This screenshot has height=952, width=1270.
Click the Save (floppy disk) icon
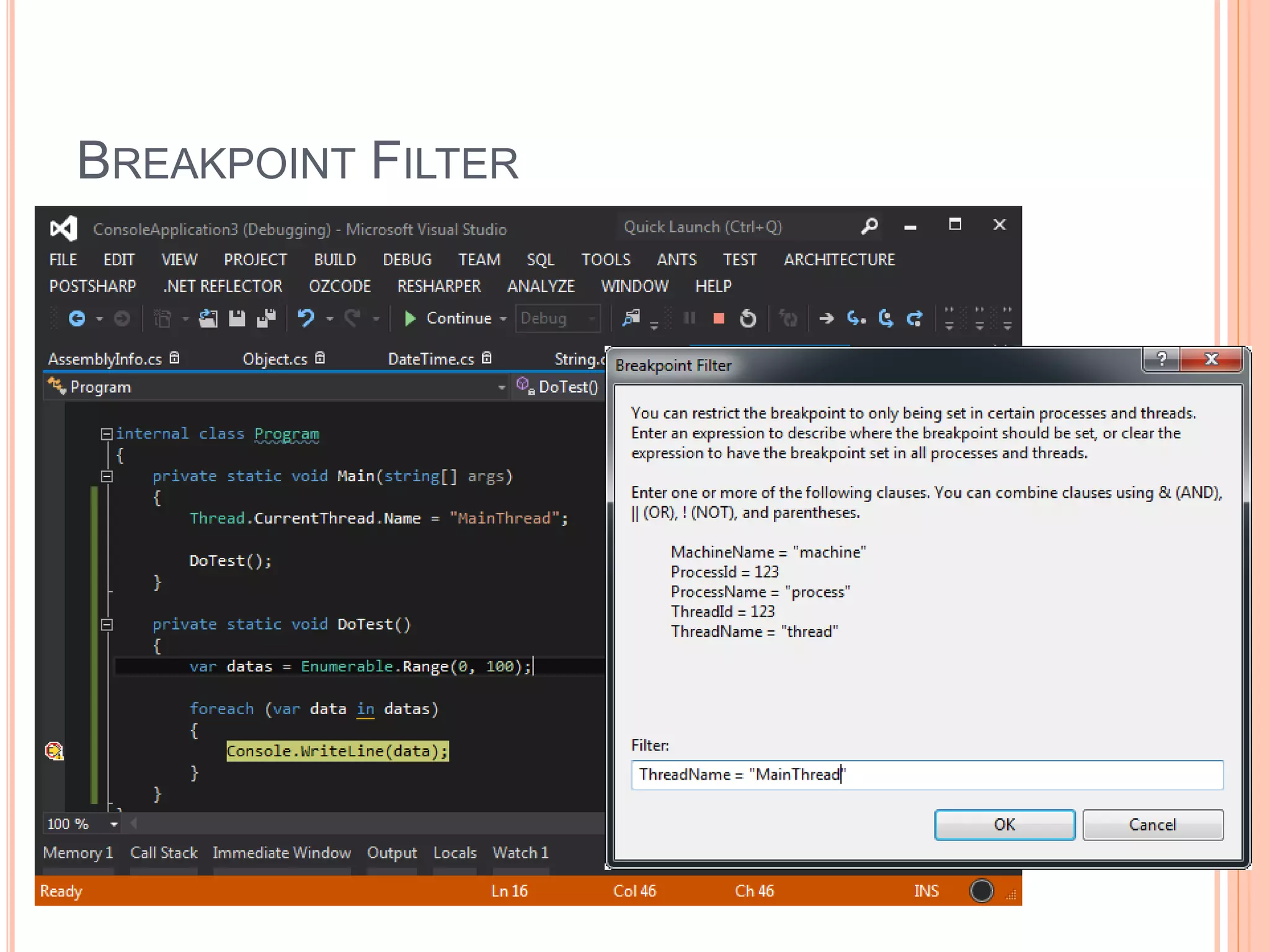[x=237, y=319]
